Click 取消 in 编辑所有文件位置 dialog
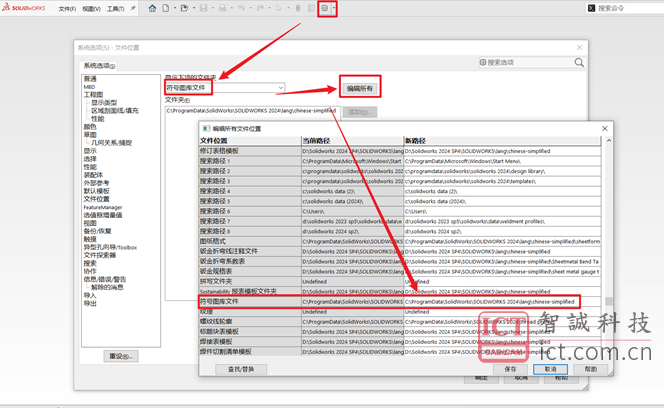Viewport: 664px width, 408px height. 550,369
